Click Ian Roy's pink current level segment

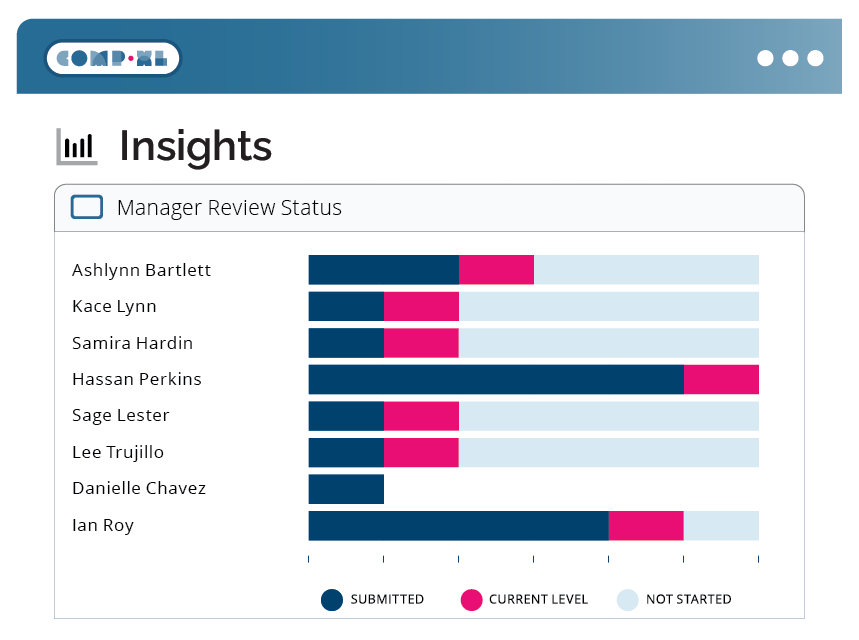pyautogui.click(x=646, y=525)
